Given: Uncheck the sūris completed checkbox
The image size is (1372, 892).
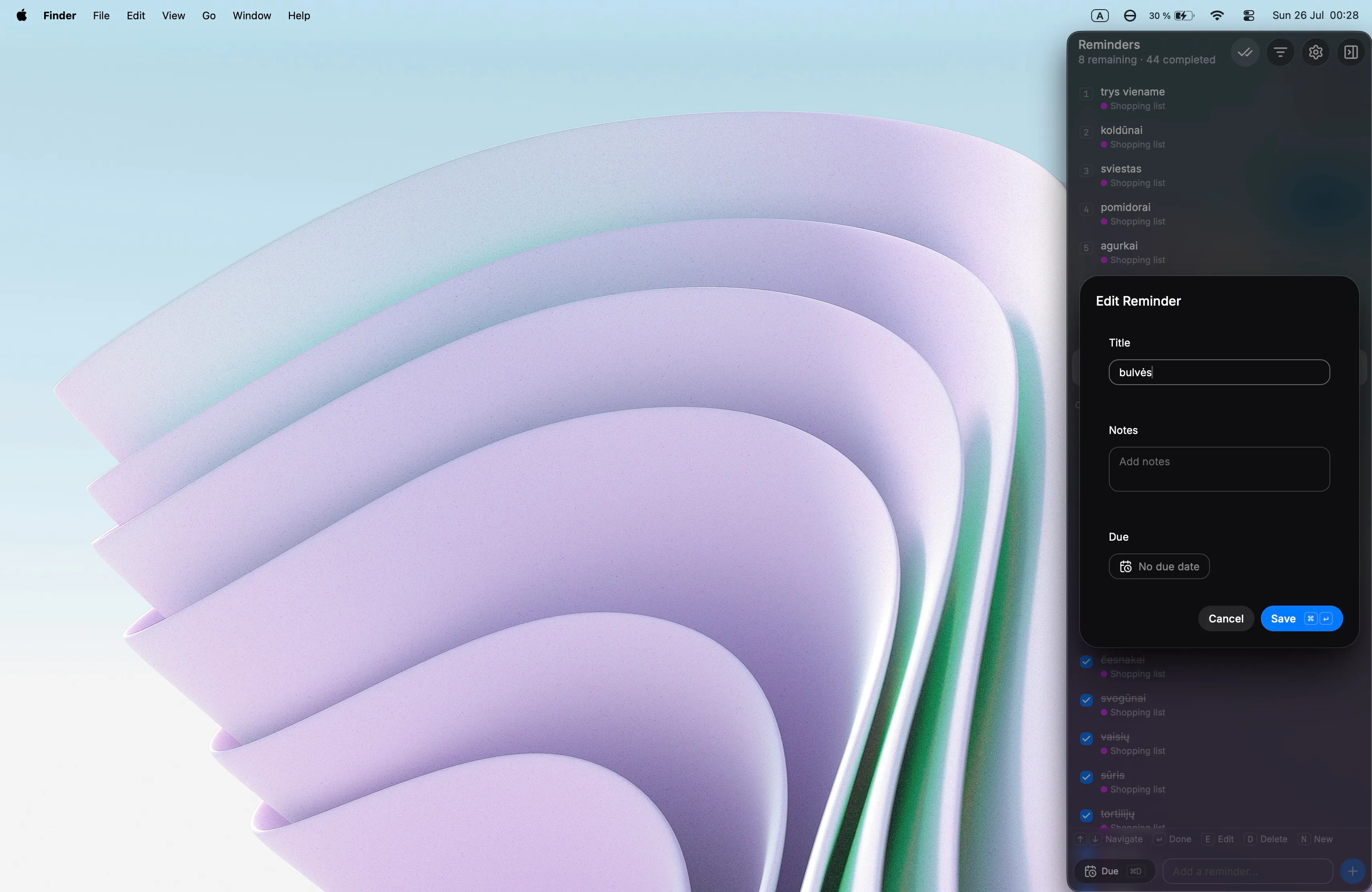Looking at the screenshot, I should pos(1086,777).
